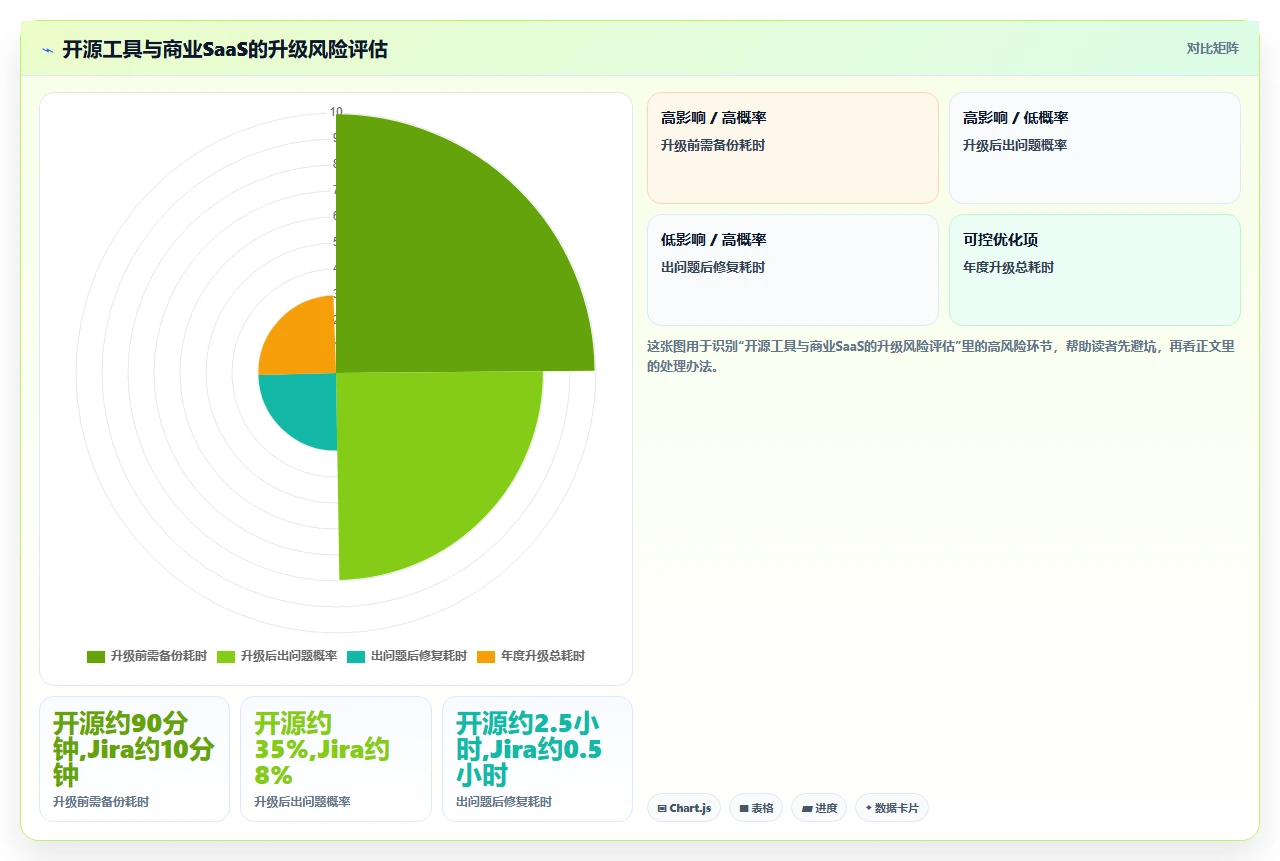Open the 高影响 / 低概率 matrix card
Viewport: 1280px width, 861px height.
[x=1095, y=148]
